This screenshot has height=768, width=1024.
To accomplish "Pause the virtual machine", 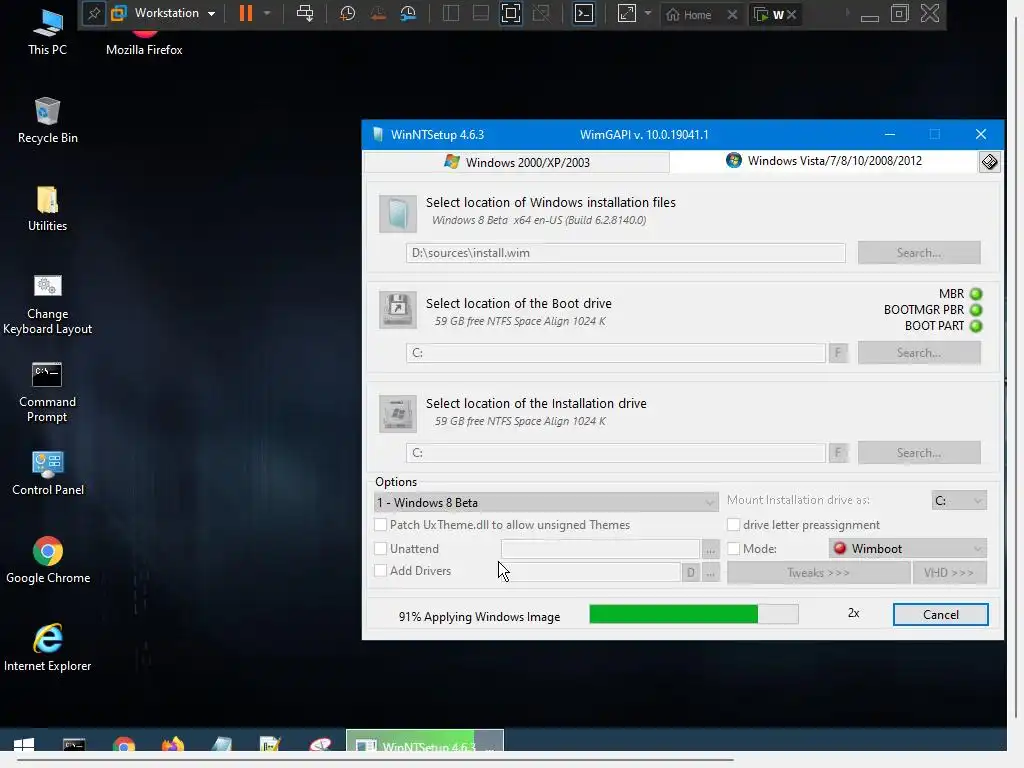I will (246, 14).
